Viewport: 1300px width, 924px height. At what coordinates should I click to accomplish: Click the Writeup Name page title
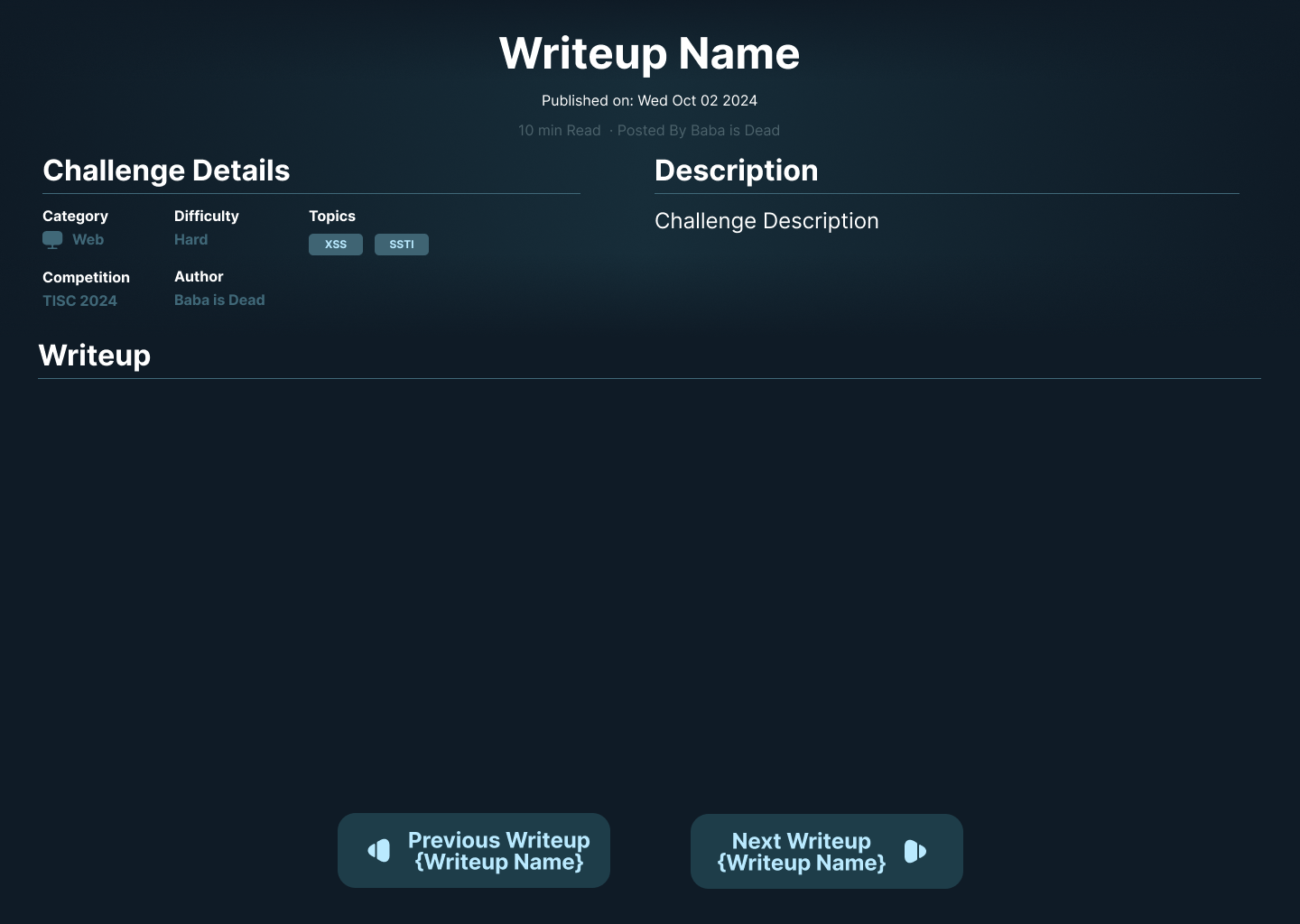(x=650, y=53)
